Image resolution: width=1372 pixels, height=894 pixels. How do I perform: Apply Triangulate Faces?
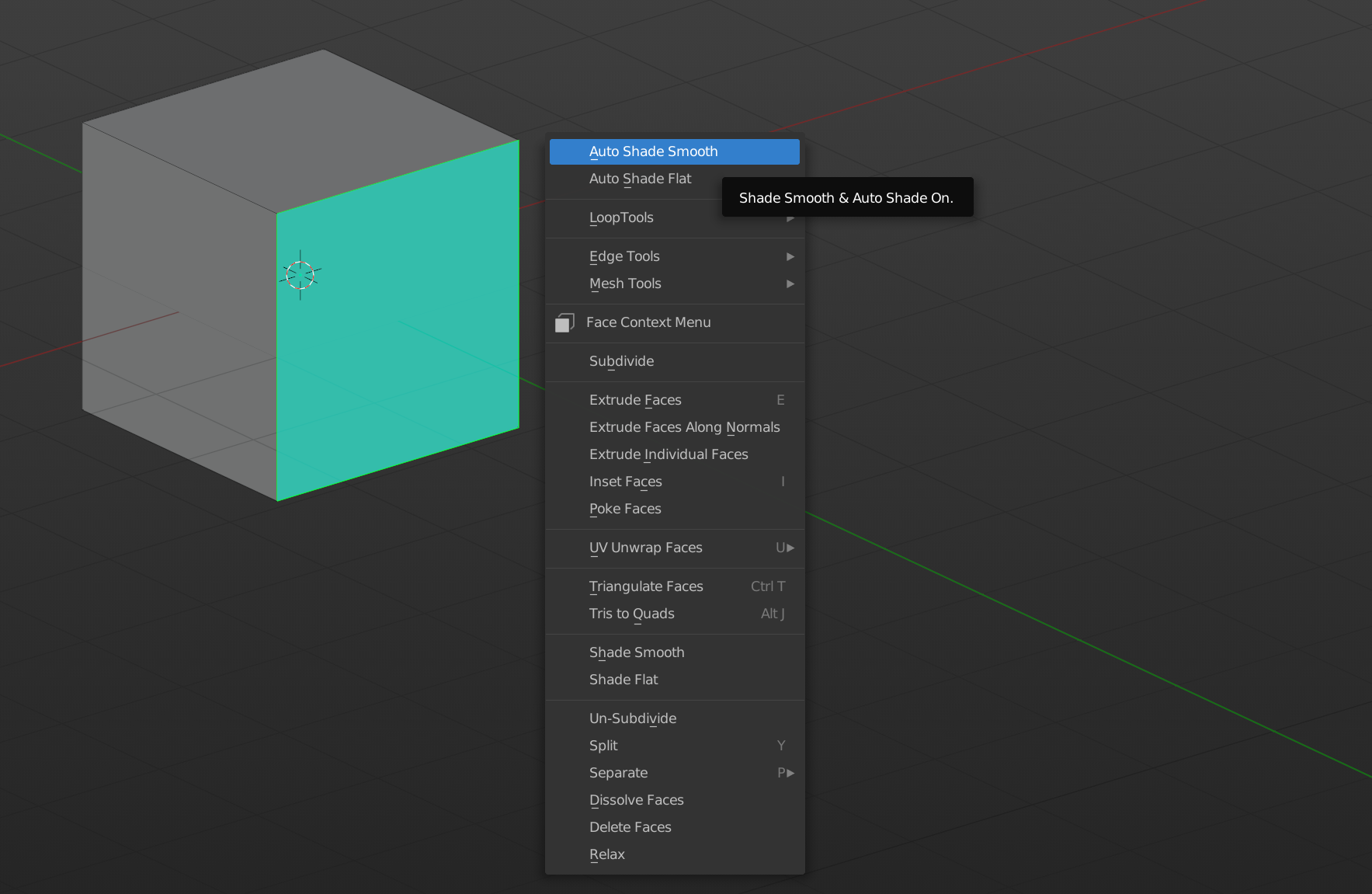(x=674, y=586)
